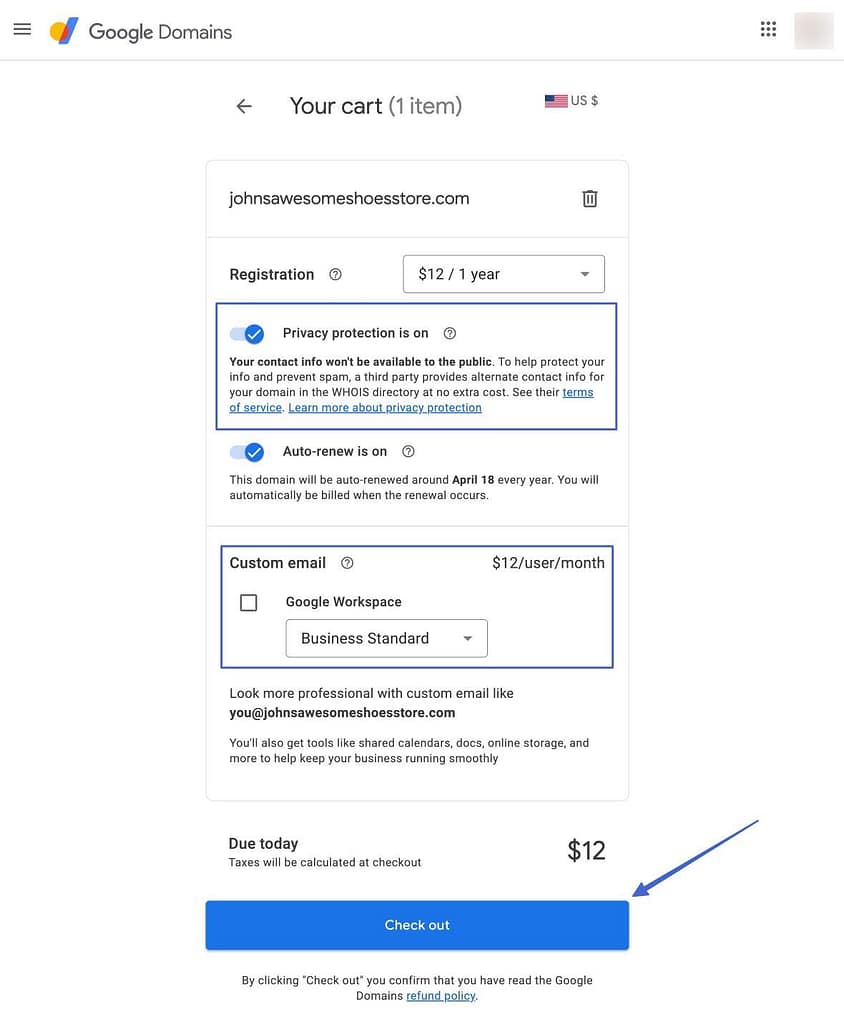Click the Registration help icon
This screenshot has width=844, height=1024.
(x=335, y=274)
